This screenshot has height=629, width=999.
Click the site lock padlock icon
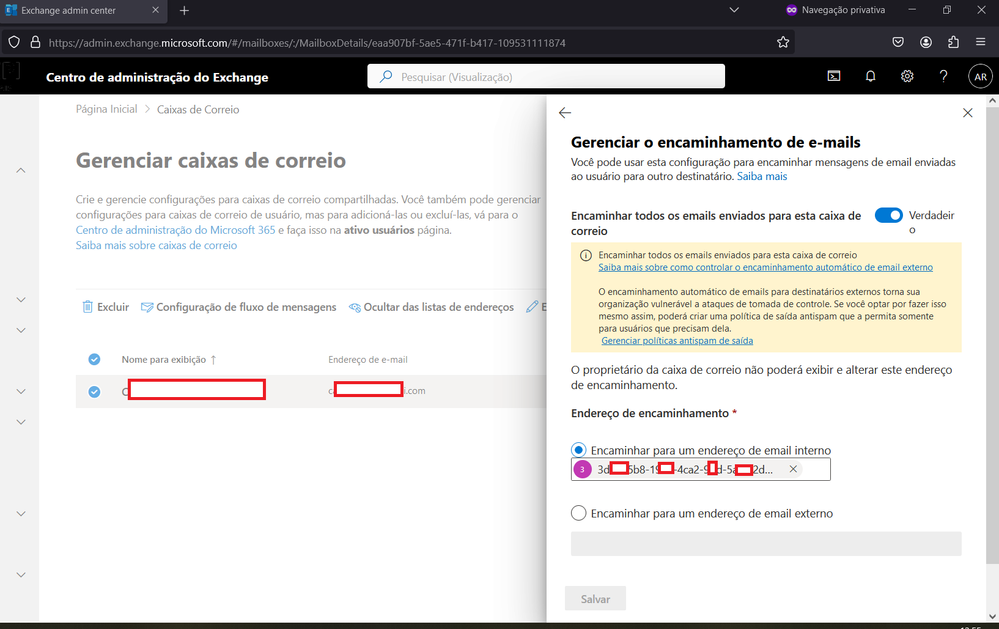[36, 43]
